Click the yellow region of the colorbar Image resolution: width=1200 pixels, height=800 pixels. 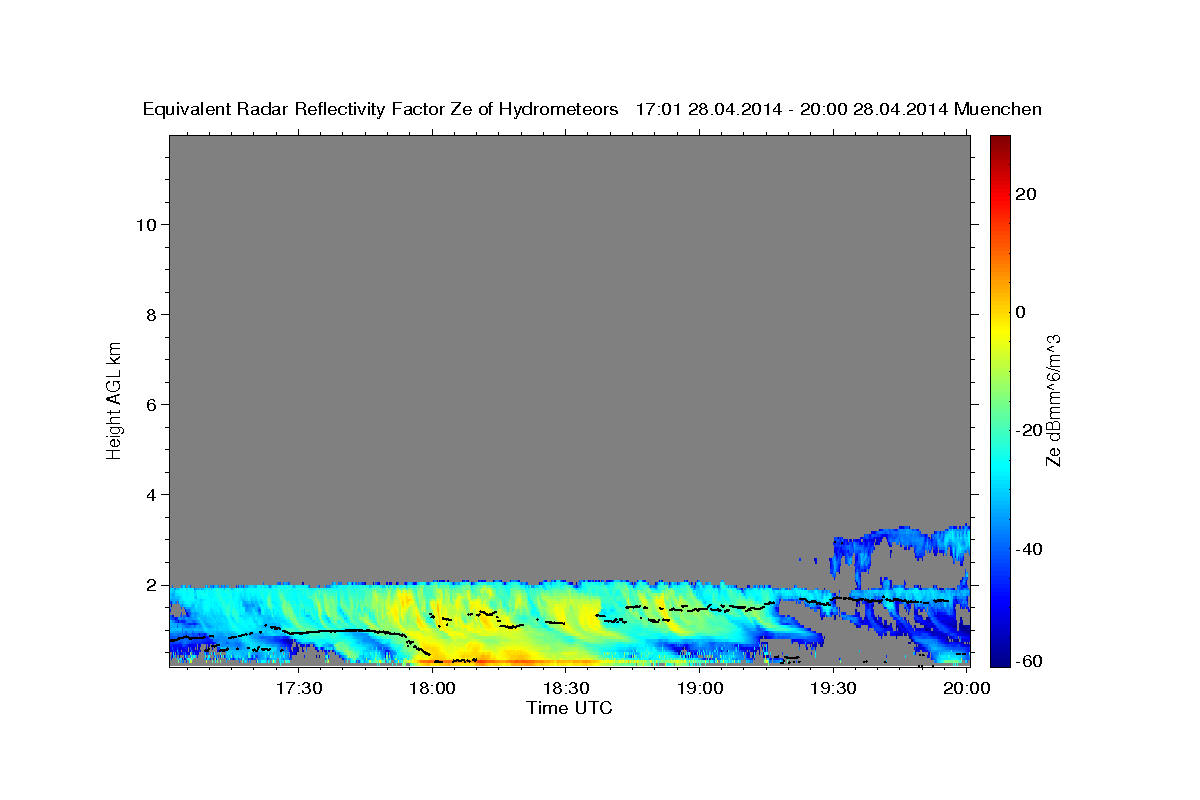999,330
